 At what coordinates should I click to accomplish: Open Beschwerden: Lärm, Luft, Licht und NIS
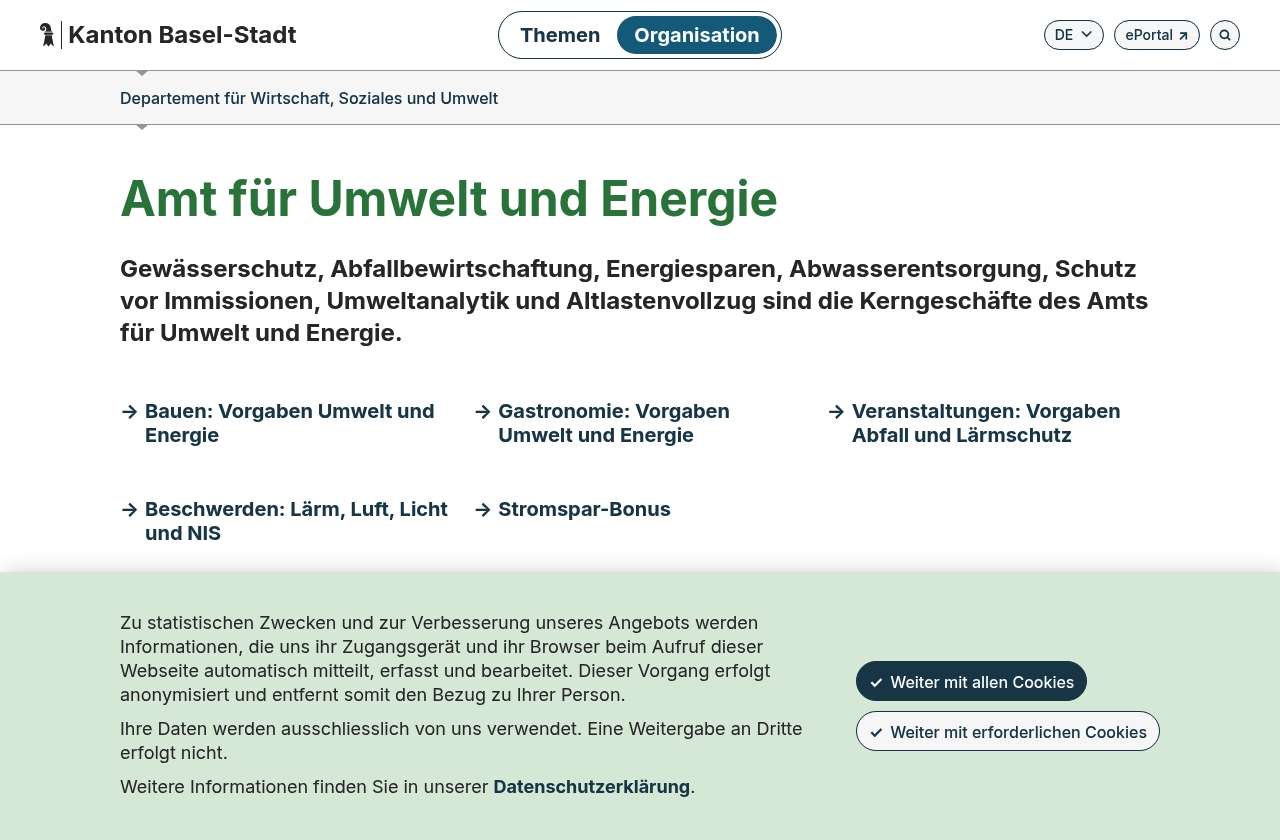296,521
